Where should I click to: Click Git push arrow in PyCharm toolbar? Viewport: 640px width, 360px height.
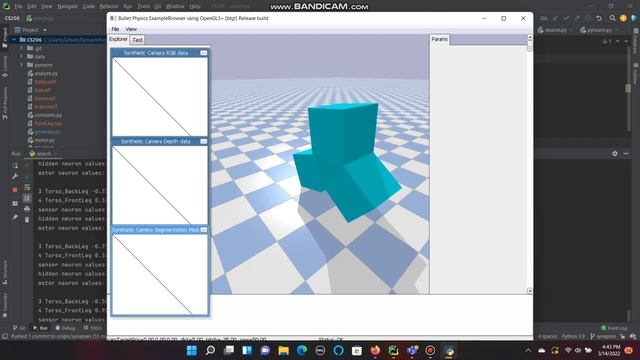point(577,18)
